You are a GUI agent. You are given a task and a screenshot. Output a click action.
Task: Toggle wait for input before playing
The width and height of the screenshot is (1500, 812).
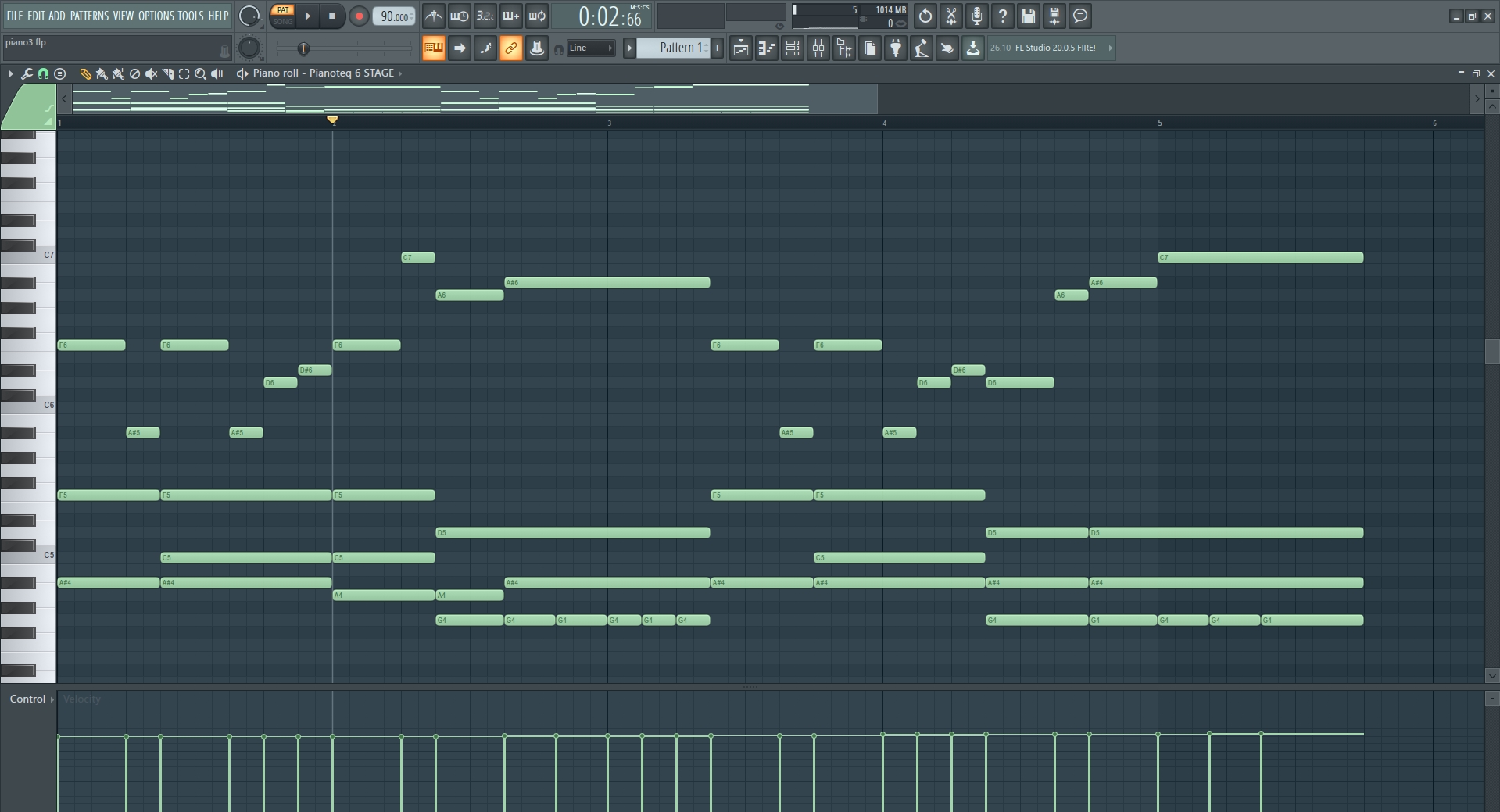pyautogui.click(x=460, y=16)
